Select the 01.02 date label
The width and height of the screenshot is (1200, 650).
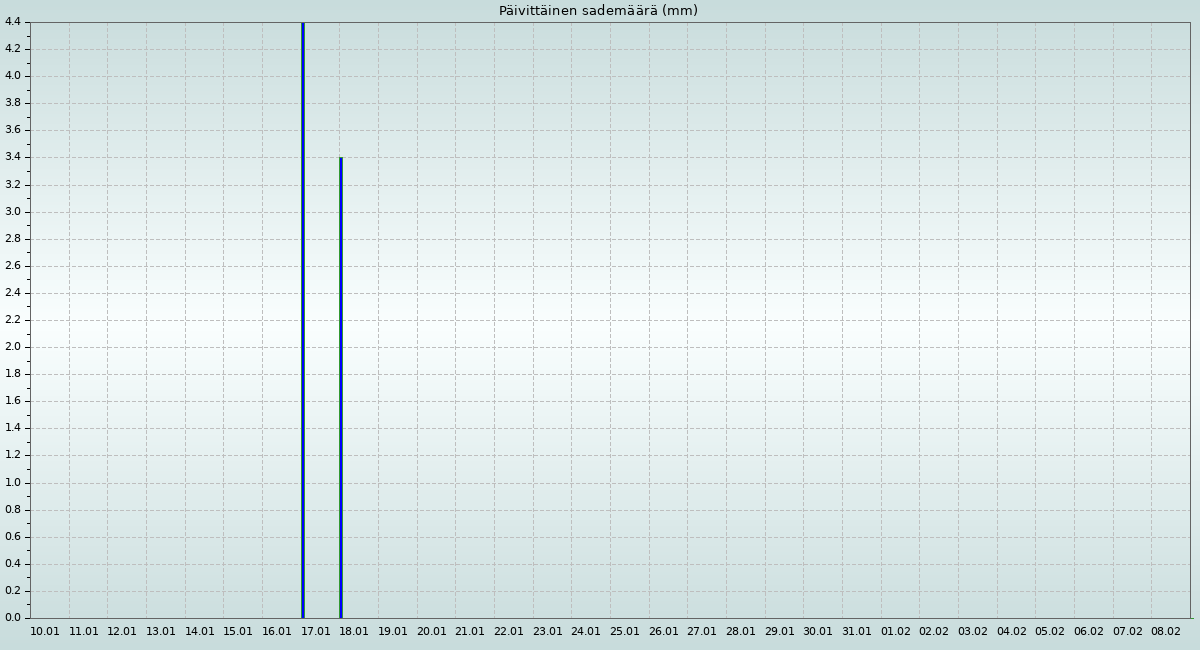(x=896, y=632)
